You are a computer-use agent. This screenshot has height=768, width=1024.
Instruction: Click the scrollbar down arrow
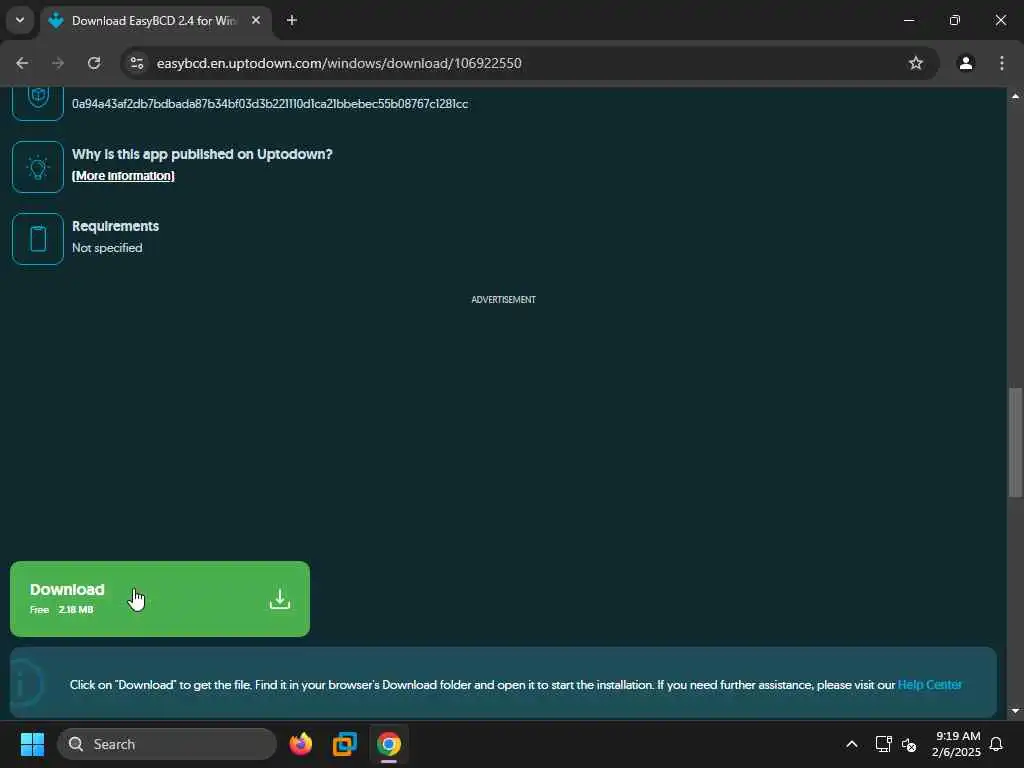(x=1015, y=711)
